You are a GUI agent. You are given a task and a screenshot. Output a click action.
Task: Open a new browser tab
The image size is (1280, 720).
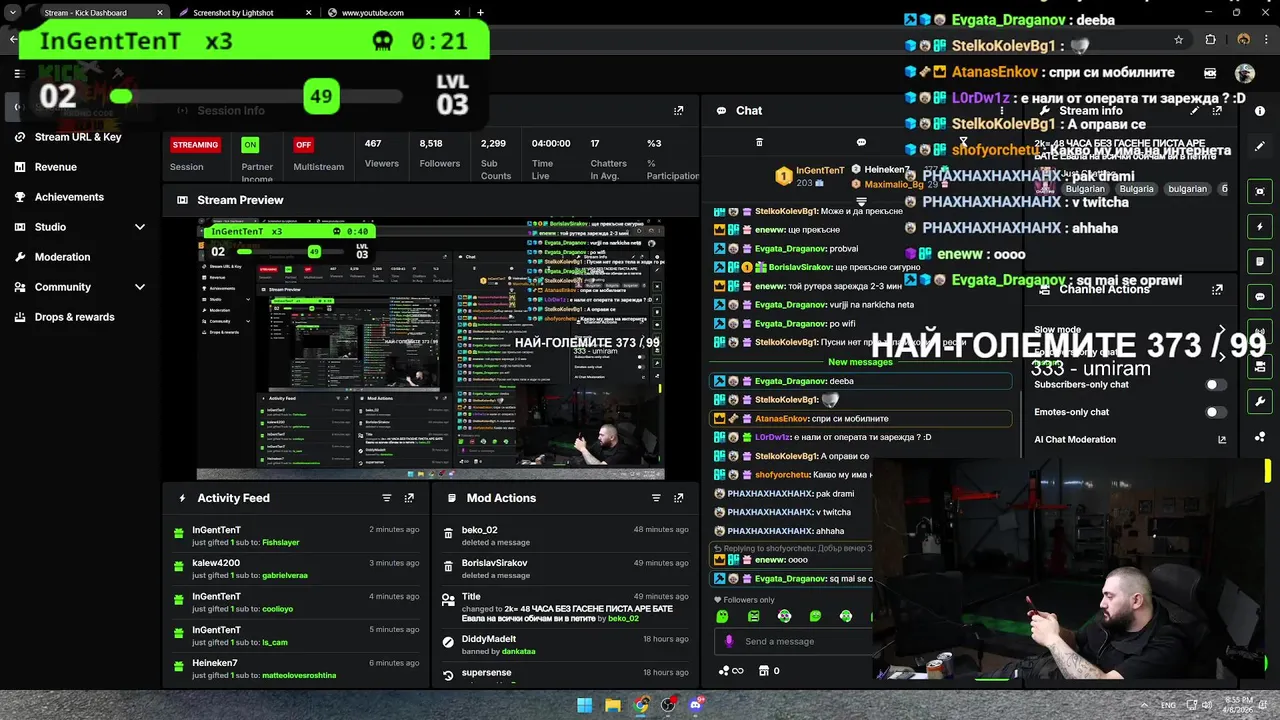480,13
